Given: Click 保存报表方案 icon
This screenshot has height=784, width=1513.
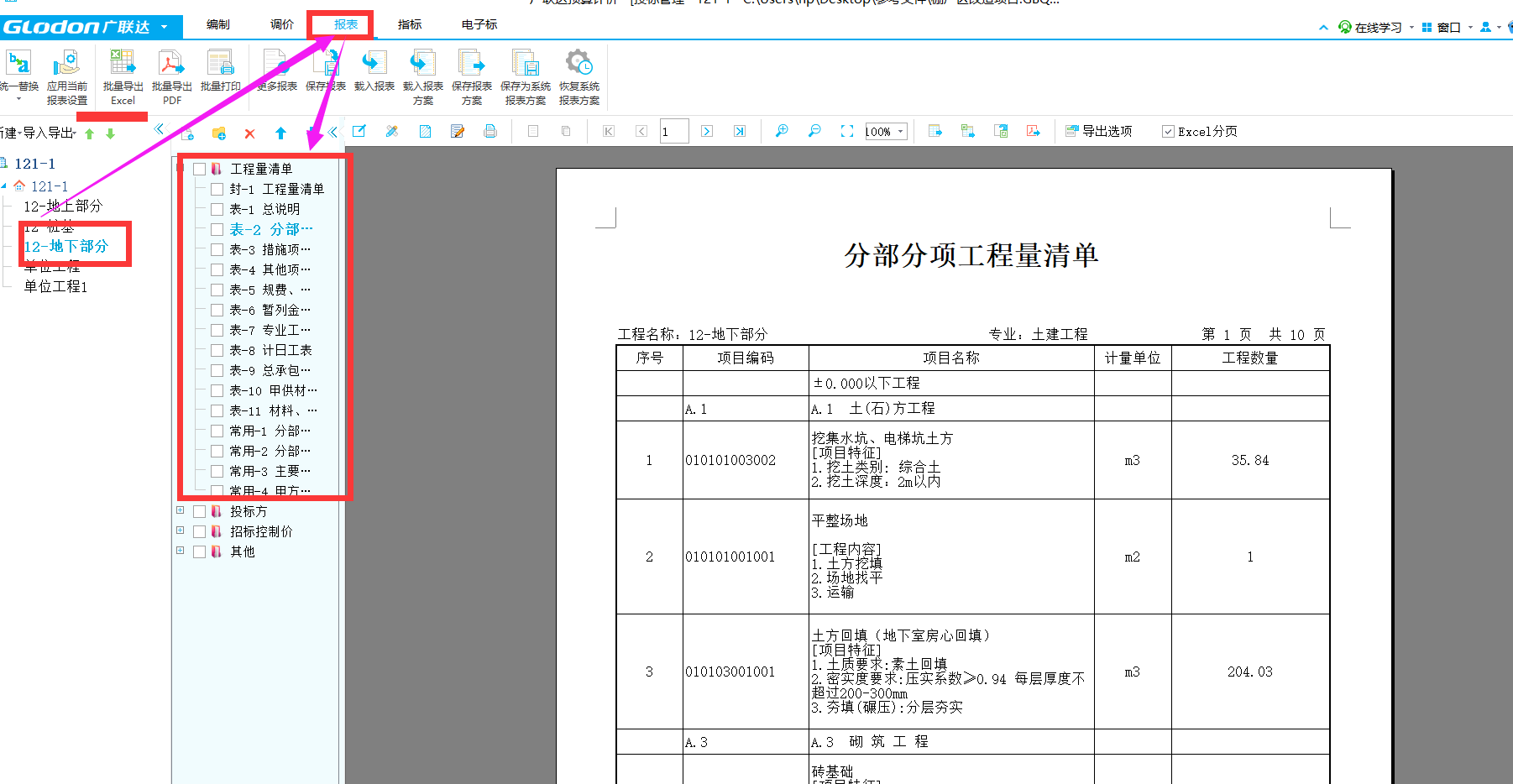Looking at the screenshot, I should click(472, 64).
